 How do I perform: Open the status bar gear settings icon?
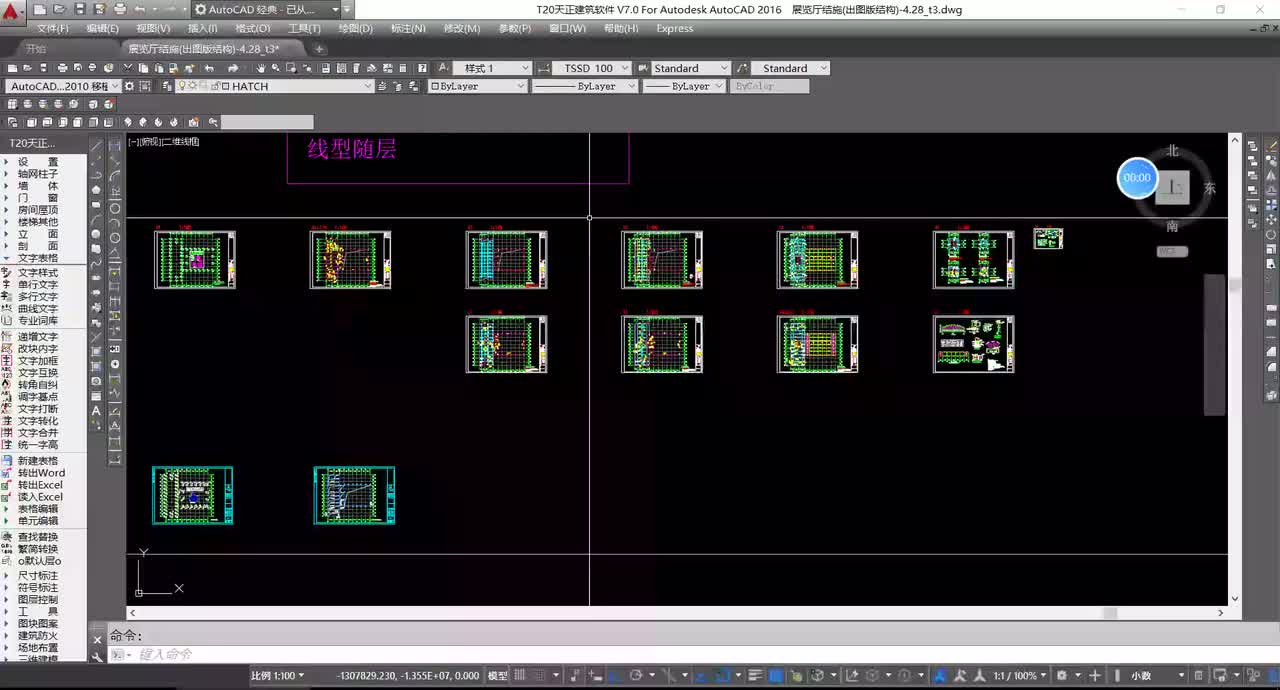coord(1062,676)
